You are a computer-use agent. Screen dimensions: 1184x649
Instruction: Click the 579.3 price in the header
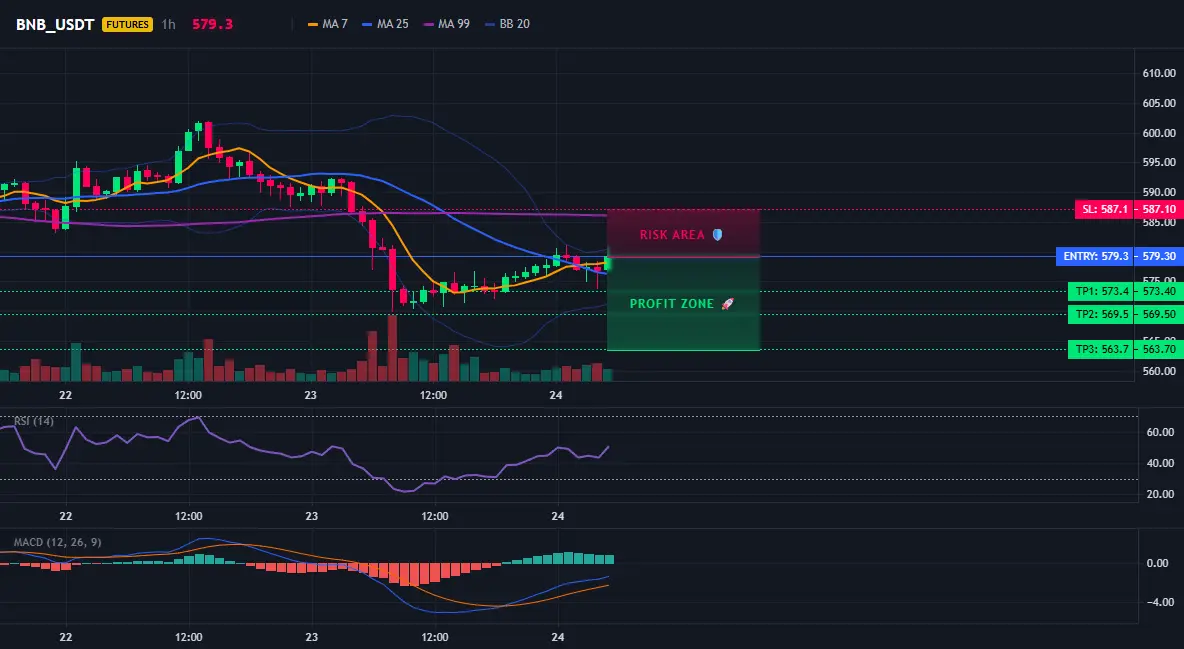[212, 24]
